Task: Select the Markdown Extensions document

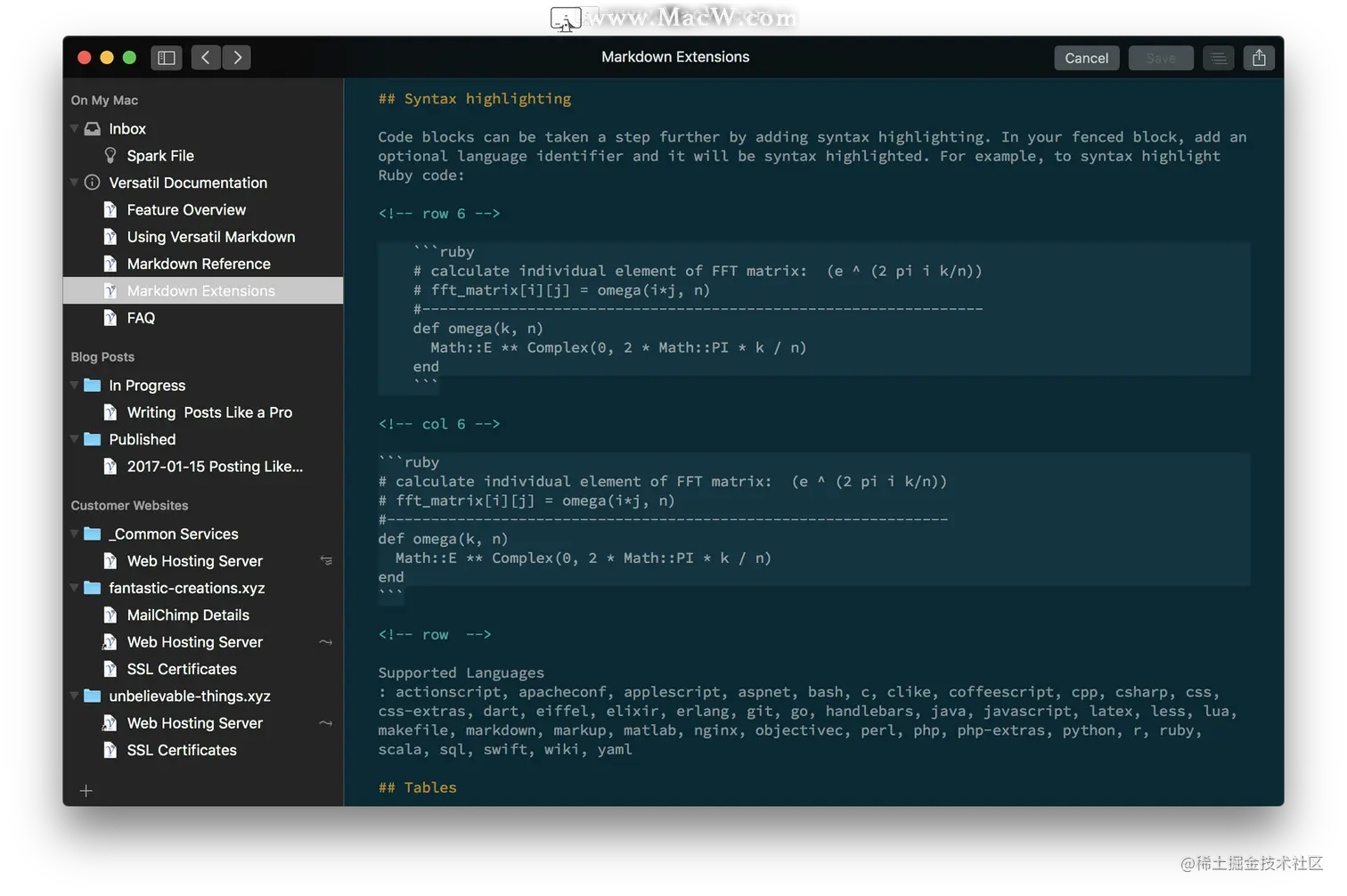Action: click(x=203, y=291)
